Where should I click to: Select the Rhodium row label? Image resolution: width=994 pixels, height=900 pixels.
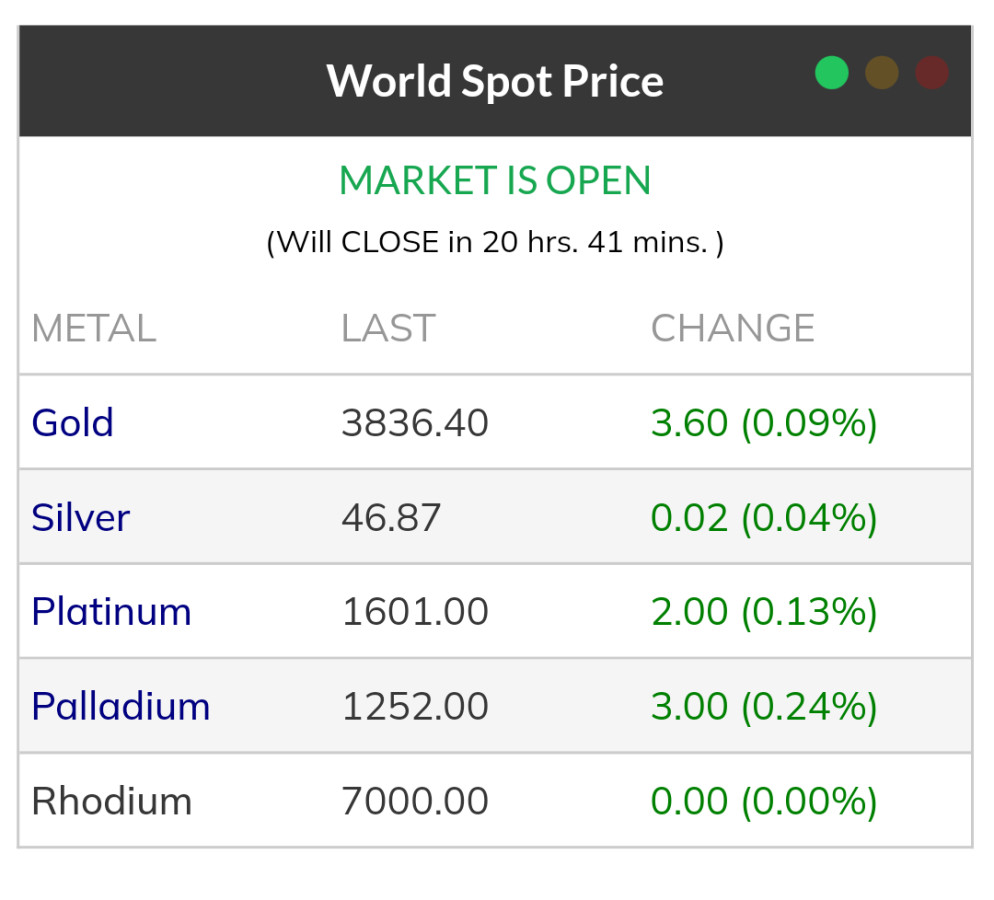[111, 801]
